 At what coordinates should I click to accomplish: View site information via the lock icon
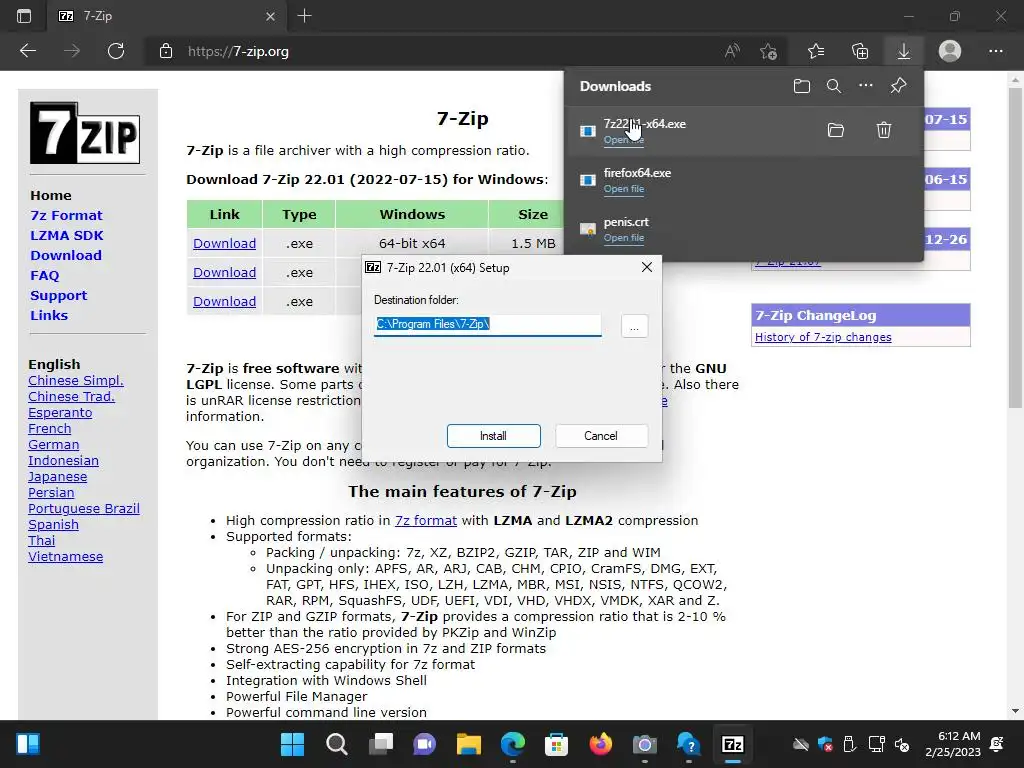(166, 51)
